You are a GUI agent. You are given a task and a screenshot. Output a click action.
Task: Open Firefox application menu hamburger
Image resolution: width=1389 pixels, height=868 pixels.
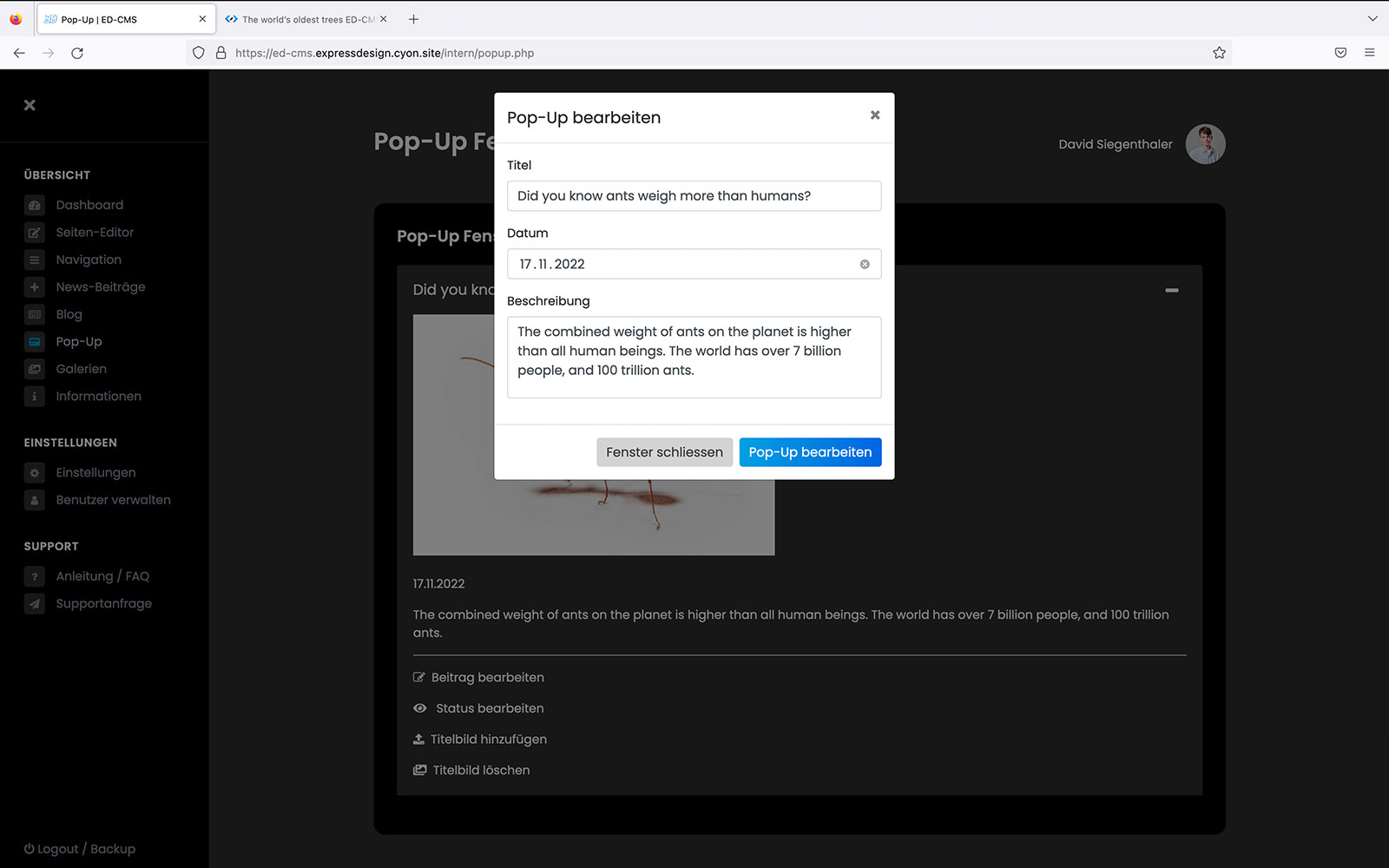(x=1370, y=53)
